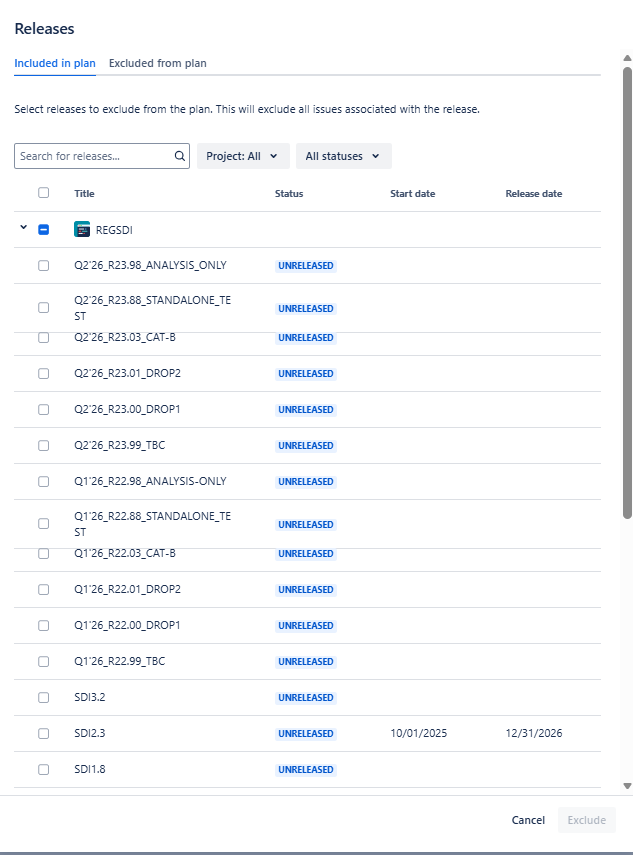The width and height of the screenshot is (633, 855).
Task: Switch to Excluded from plan tab
Action: click(x=158, y=63)
